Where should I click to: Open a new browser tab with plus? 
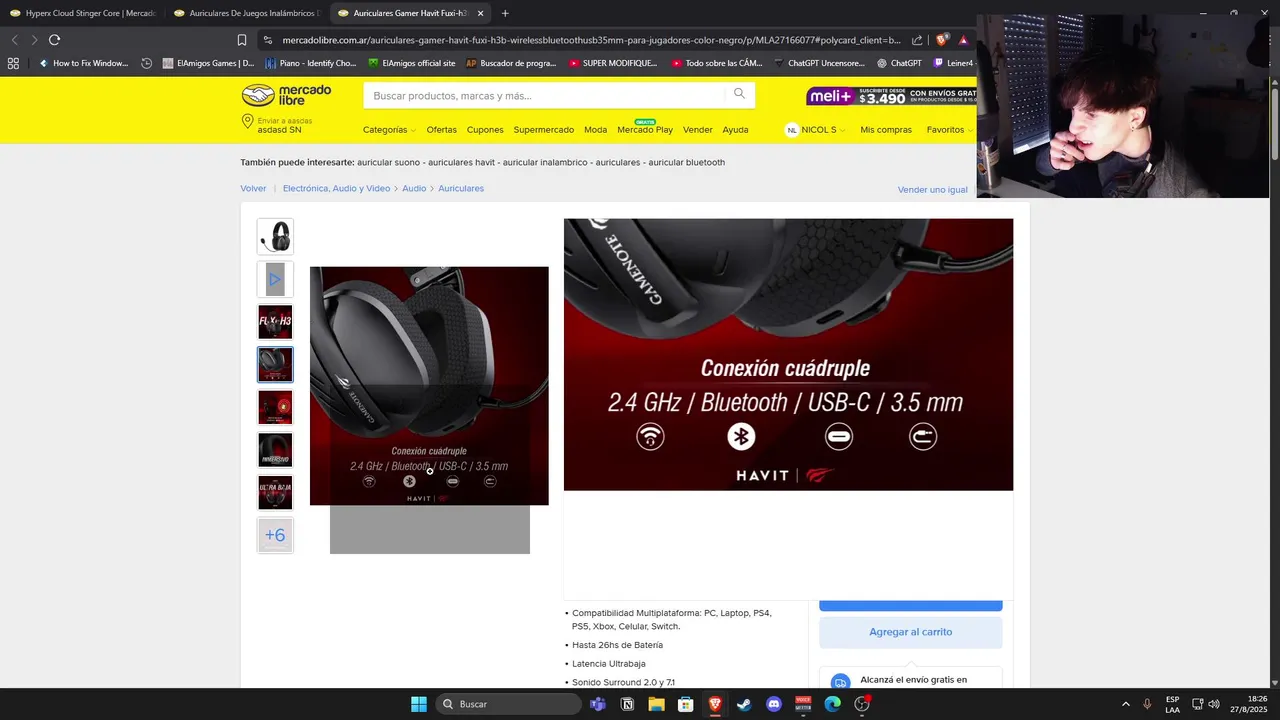[x=505, y=13]
